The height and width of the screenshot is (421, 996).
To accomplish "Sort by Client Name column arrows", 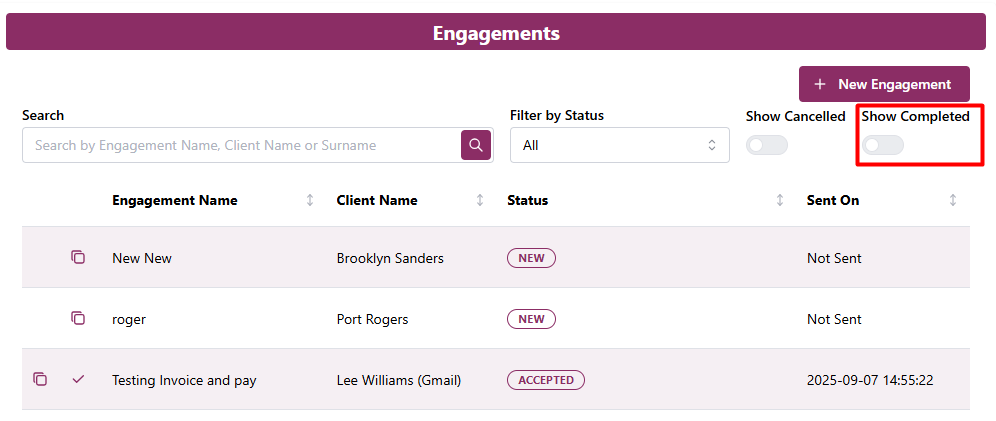I will pos(480,200).
